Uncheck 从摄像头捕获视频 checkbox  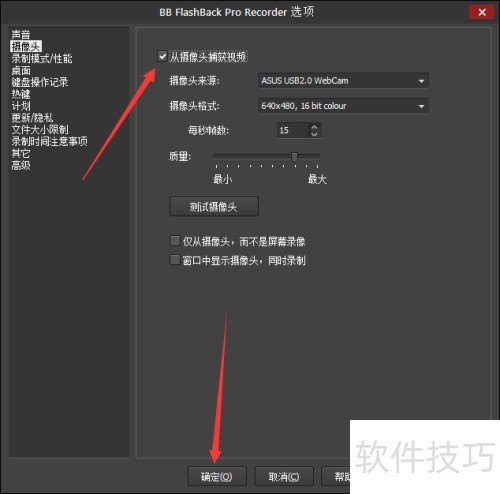pos(162,56)
